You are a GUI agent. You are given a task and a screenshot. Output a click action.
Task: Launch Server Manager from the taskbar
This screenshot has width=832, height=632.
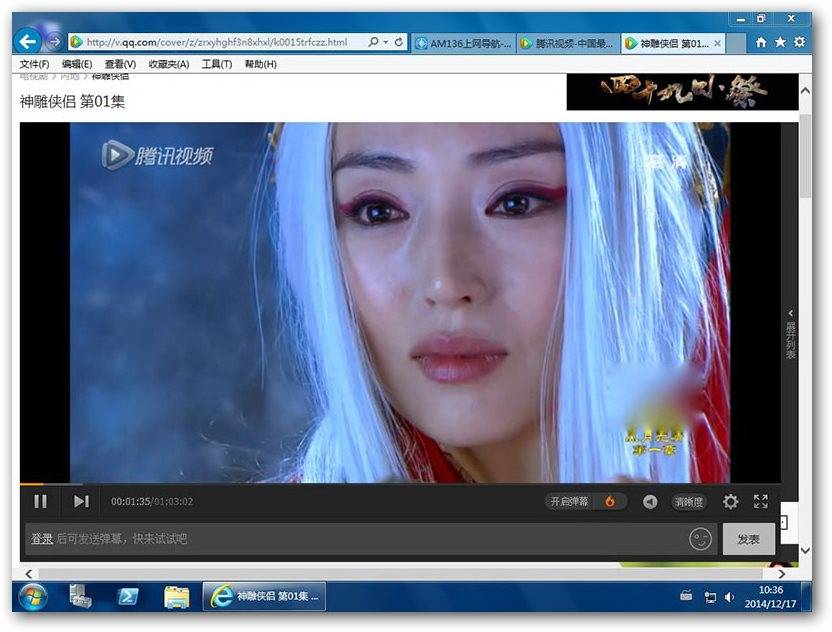click(x=81, y=596)
